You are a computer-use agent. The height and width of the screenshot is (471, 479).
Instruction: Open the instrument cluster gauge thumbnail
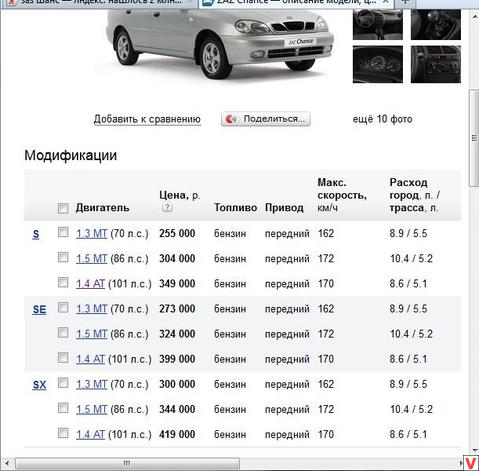[378, 64]
